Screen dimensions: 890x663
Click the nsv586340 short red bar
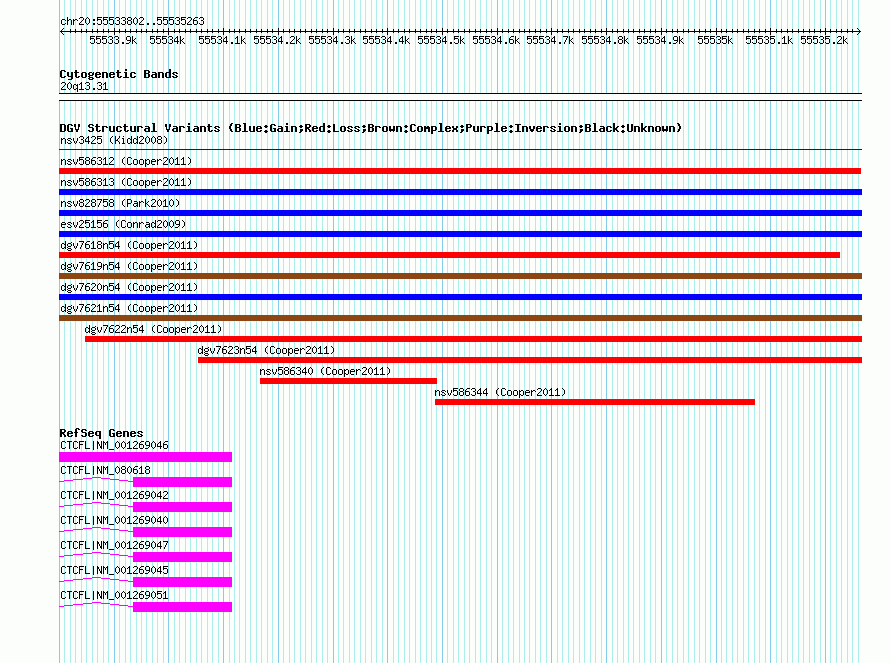pos(349,381)
